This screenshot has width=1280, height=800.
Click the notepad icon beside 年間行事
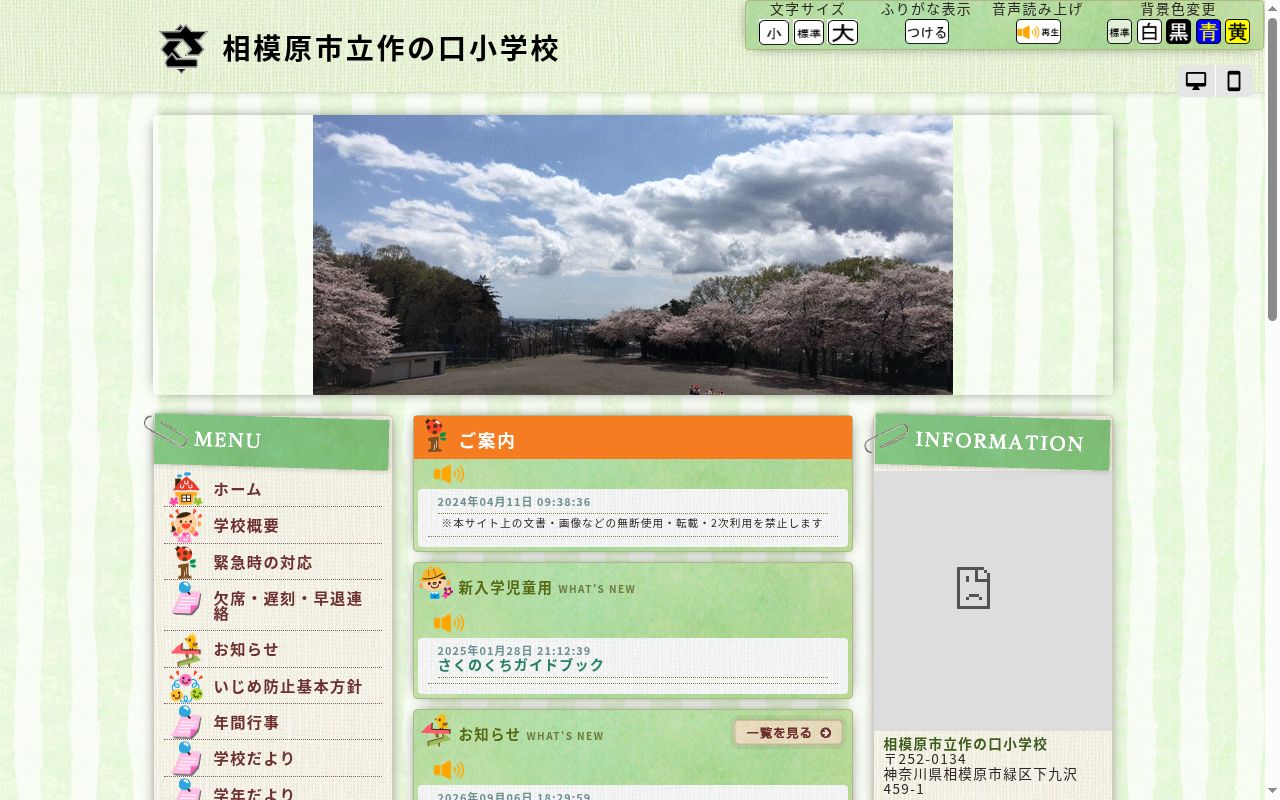click(186, 722)
